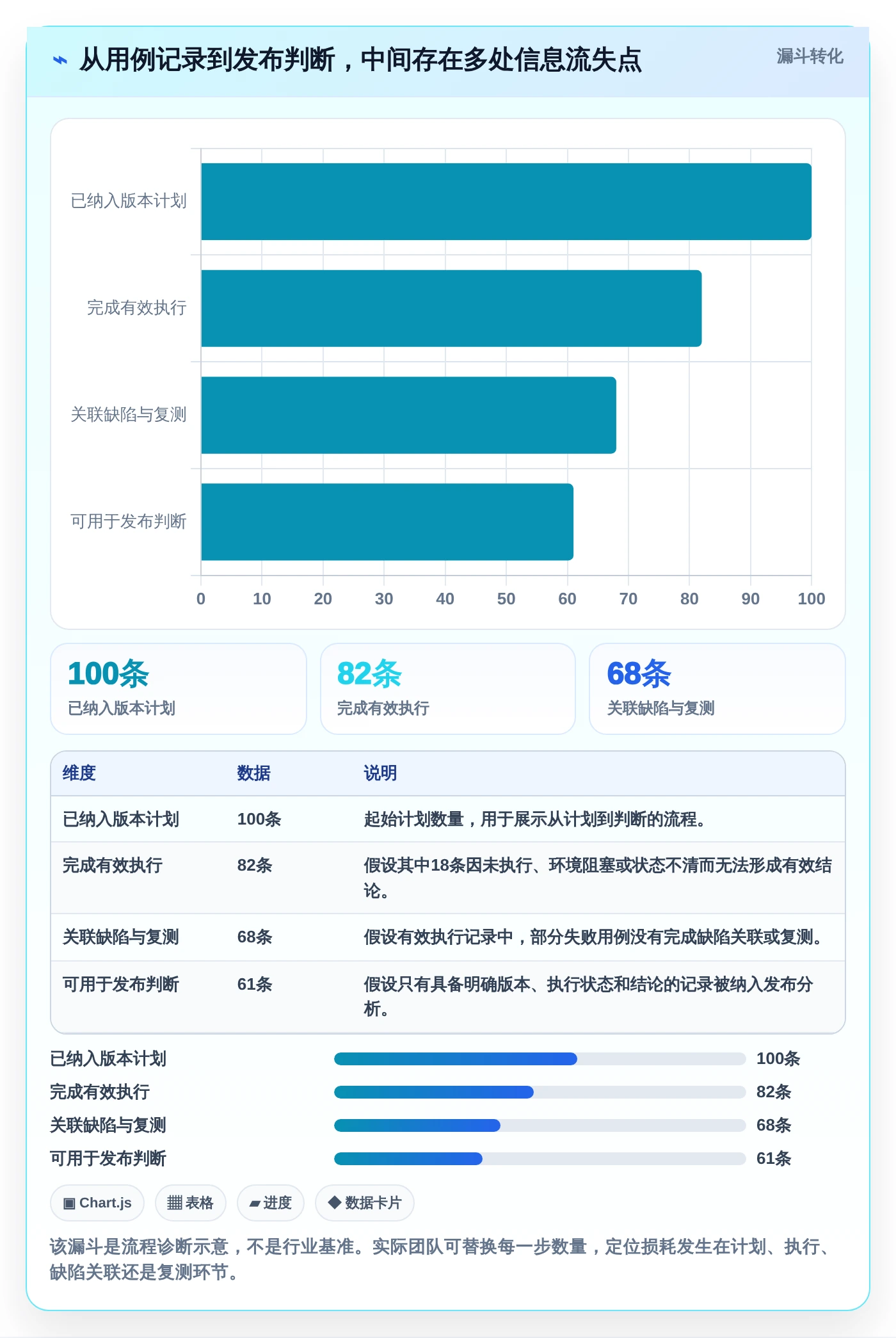Click the x-axis tick label 50
The width and height of the screenshot is (896, 1338).
pyautogui.click(x=506, y=599)
